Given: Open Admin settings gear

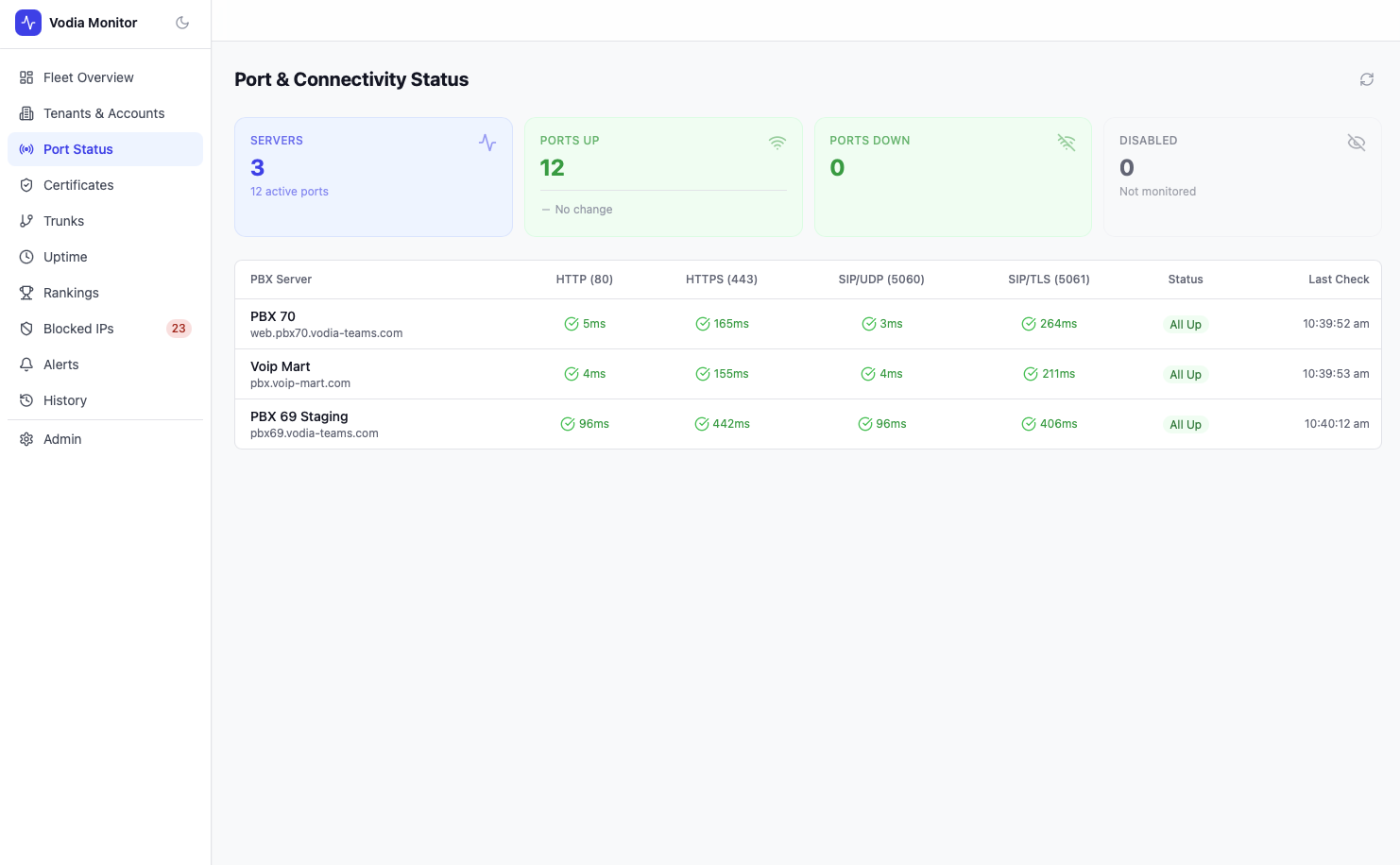Looking at the screenshot, I should pos(26,439).
